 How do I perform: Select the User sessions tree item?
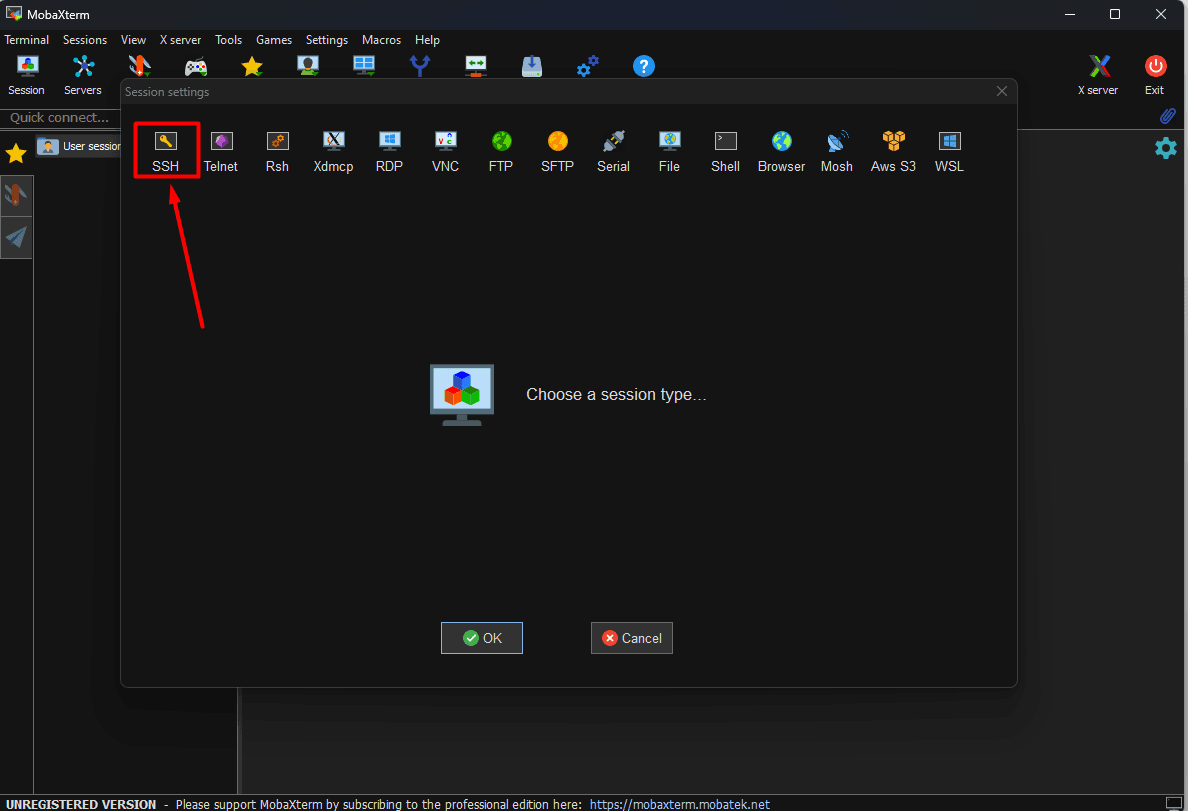pos(79,146)
